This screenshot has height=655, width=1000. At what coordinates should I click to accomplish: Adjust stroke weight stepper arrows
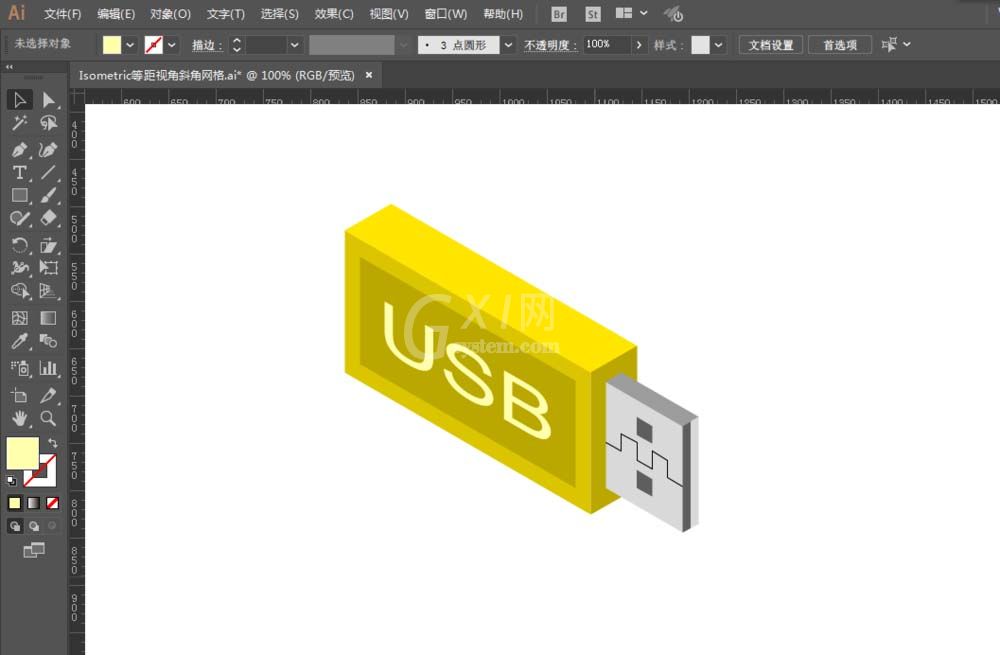click(237, 45)
